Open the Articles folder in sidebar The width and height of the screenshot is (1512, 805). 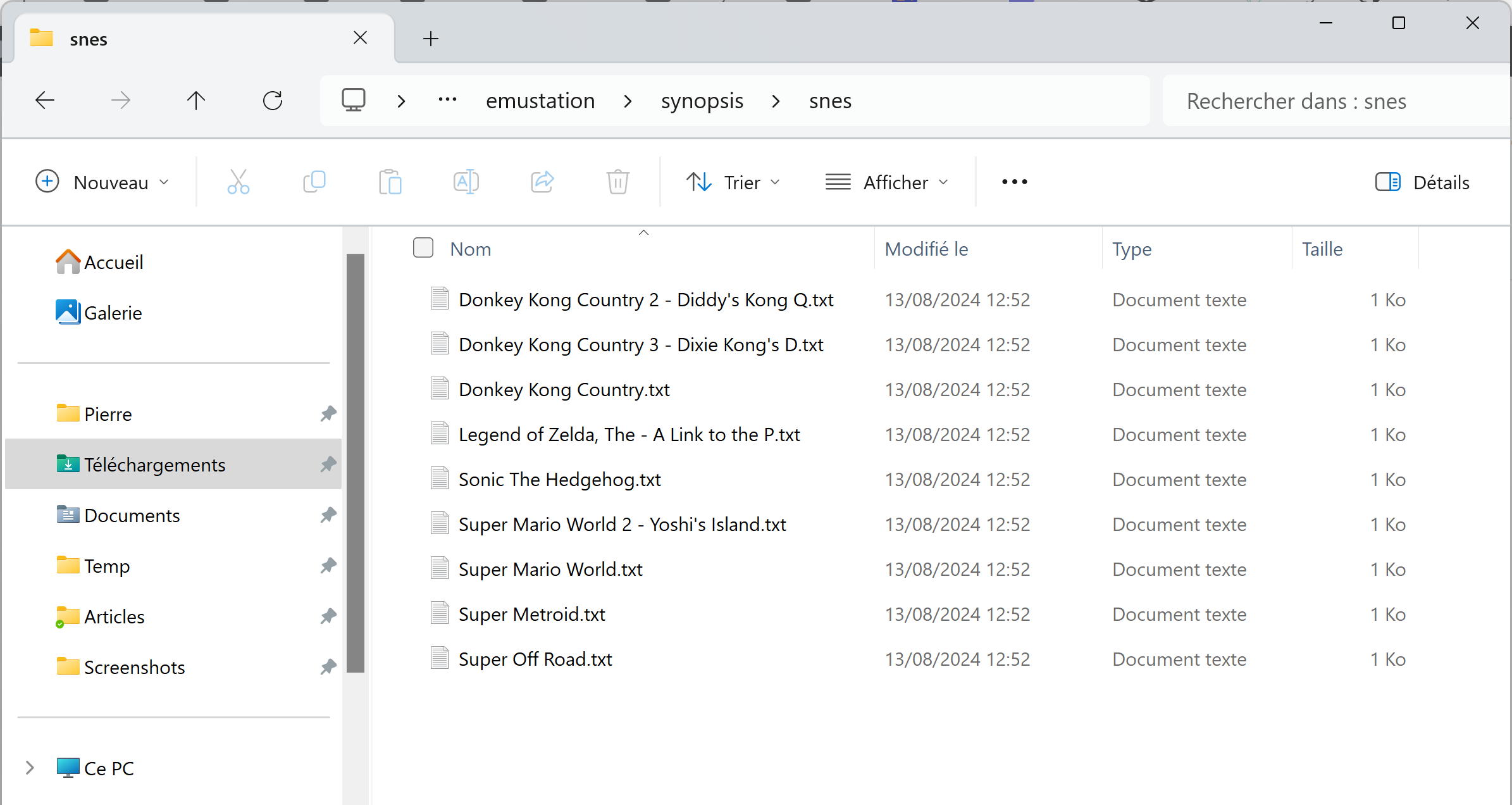point(100,616)
